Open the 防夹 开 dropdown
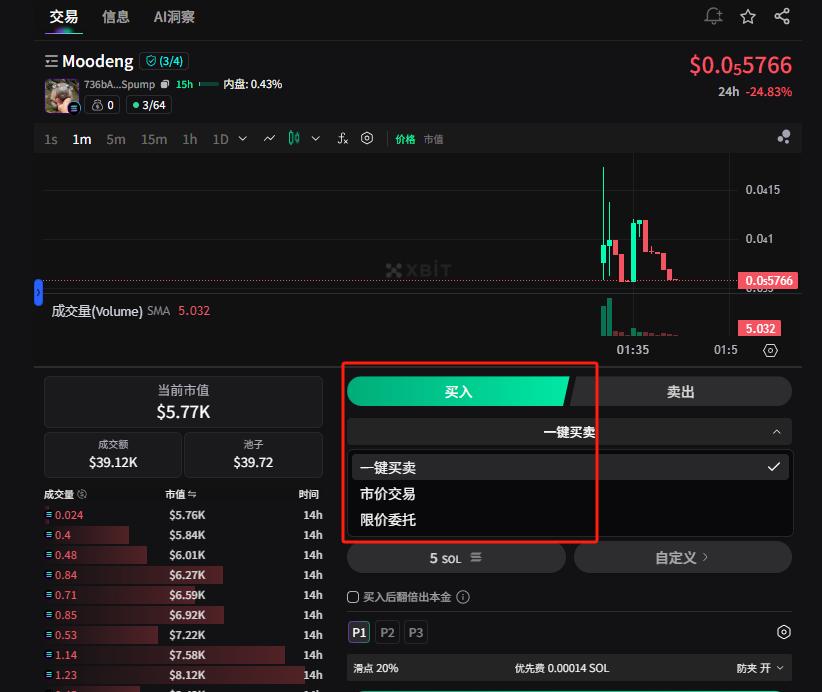The height and width of the screenshot is (692, 822). click(x=760, y=668)
